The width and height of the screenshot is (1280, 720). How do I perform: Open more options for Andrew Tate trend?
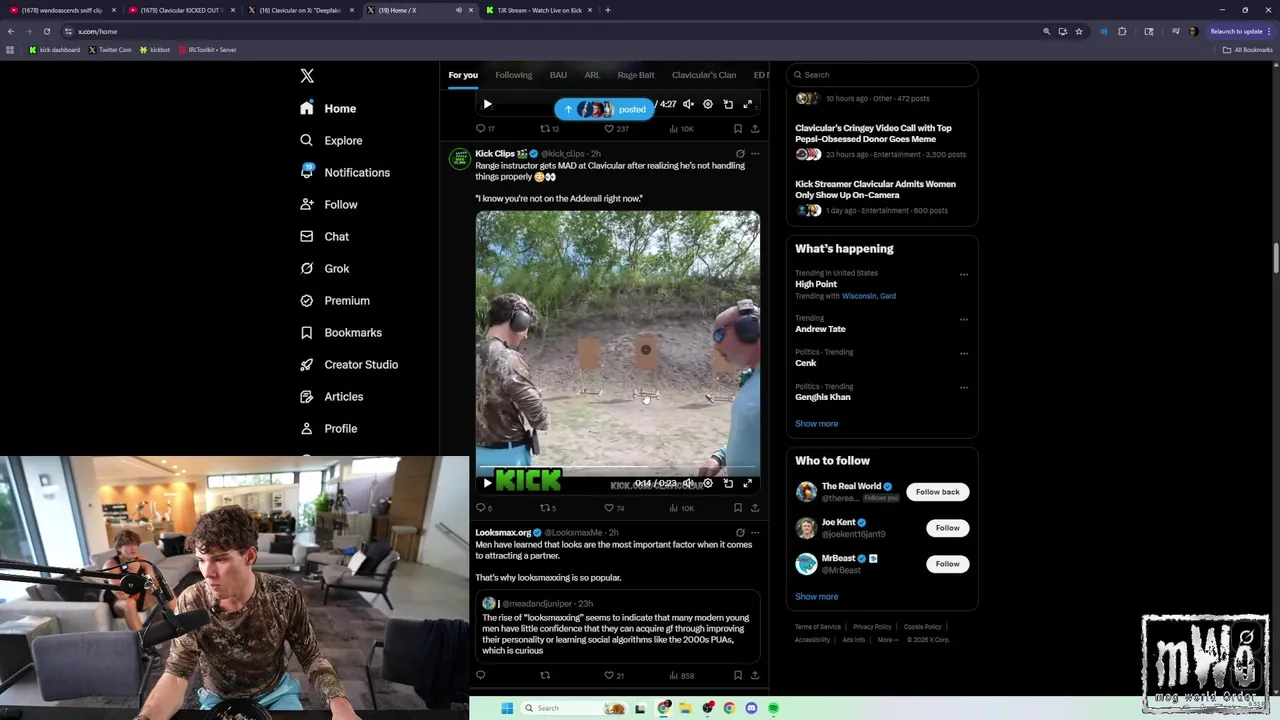[964, 320]
